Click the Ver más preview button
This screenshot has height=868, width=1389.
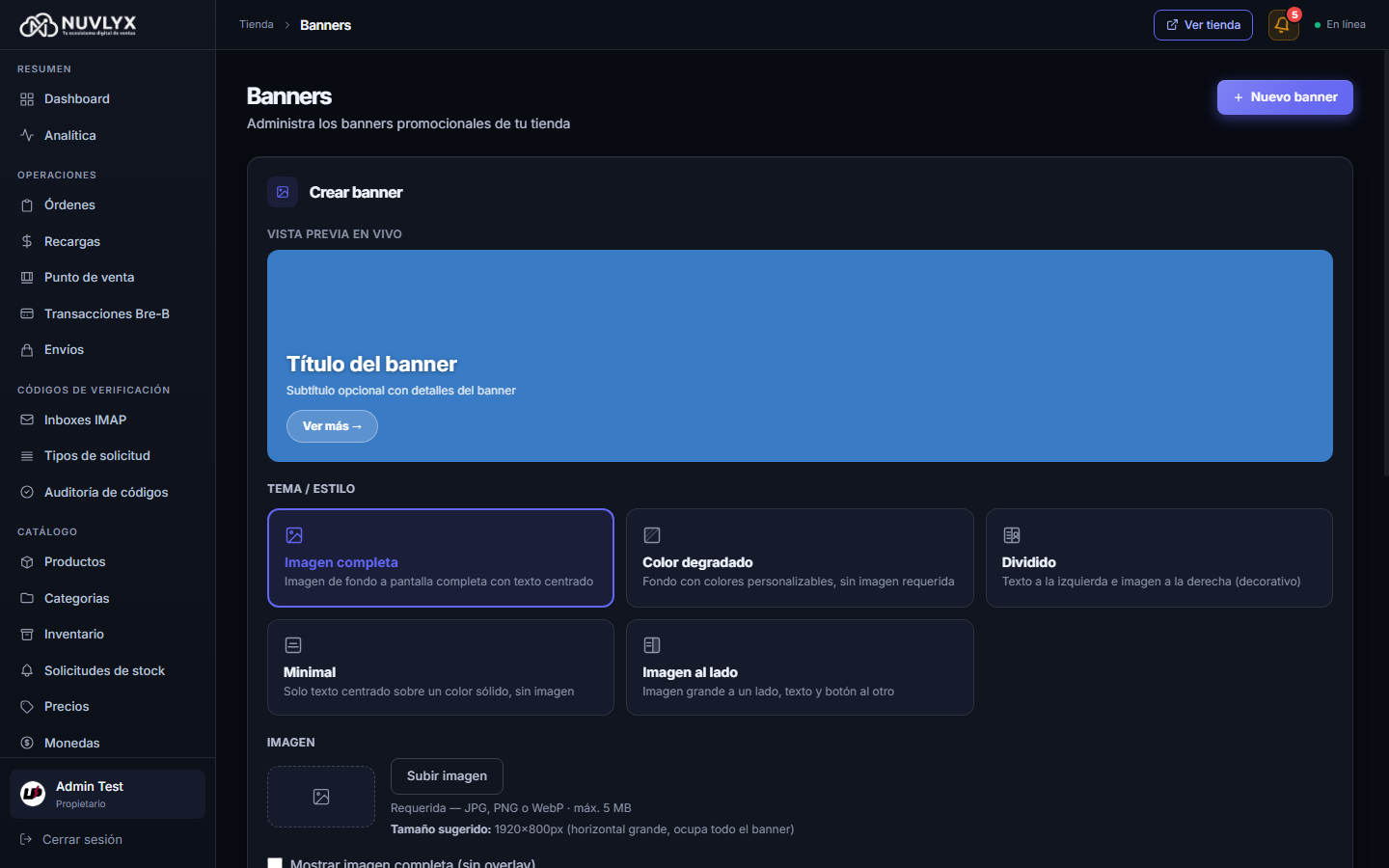[332, 426]
